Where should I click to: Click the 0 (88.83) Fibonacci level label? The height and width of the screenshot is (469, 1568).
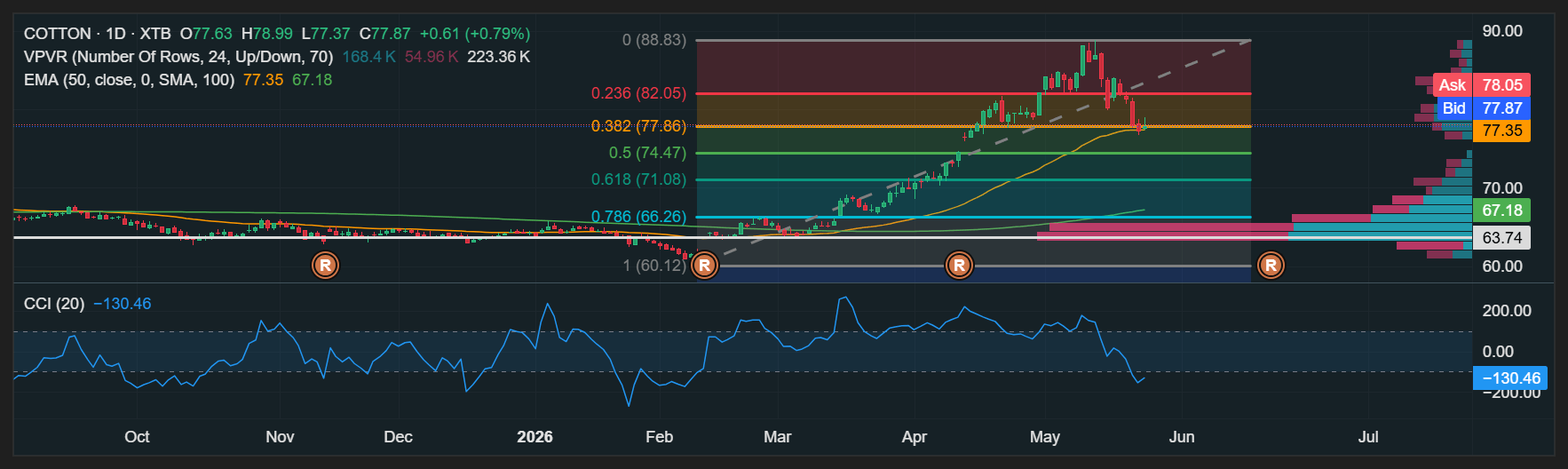[654, 40]
